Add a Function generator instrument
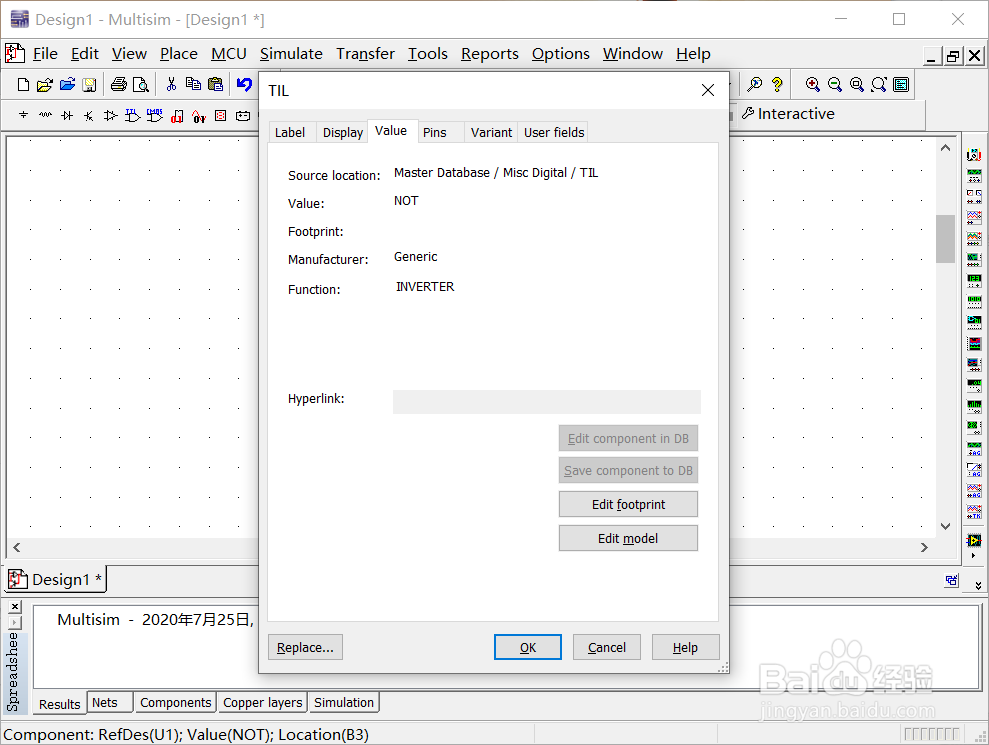989x745 pixels. point(974,175)
